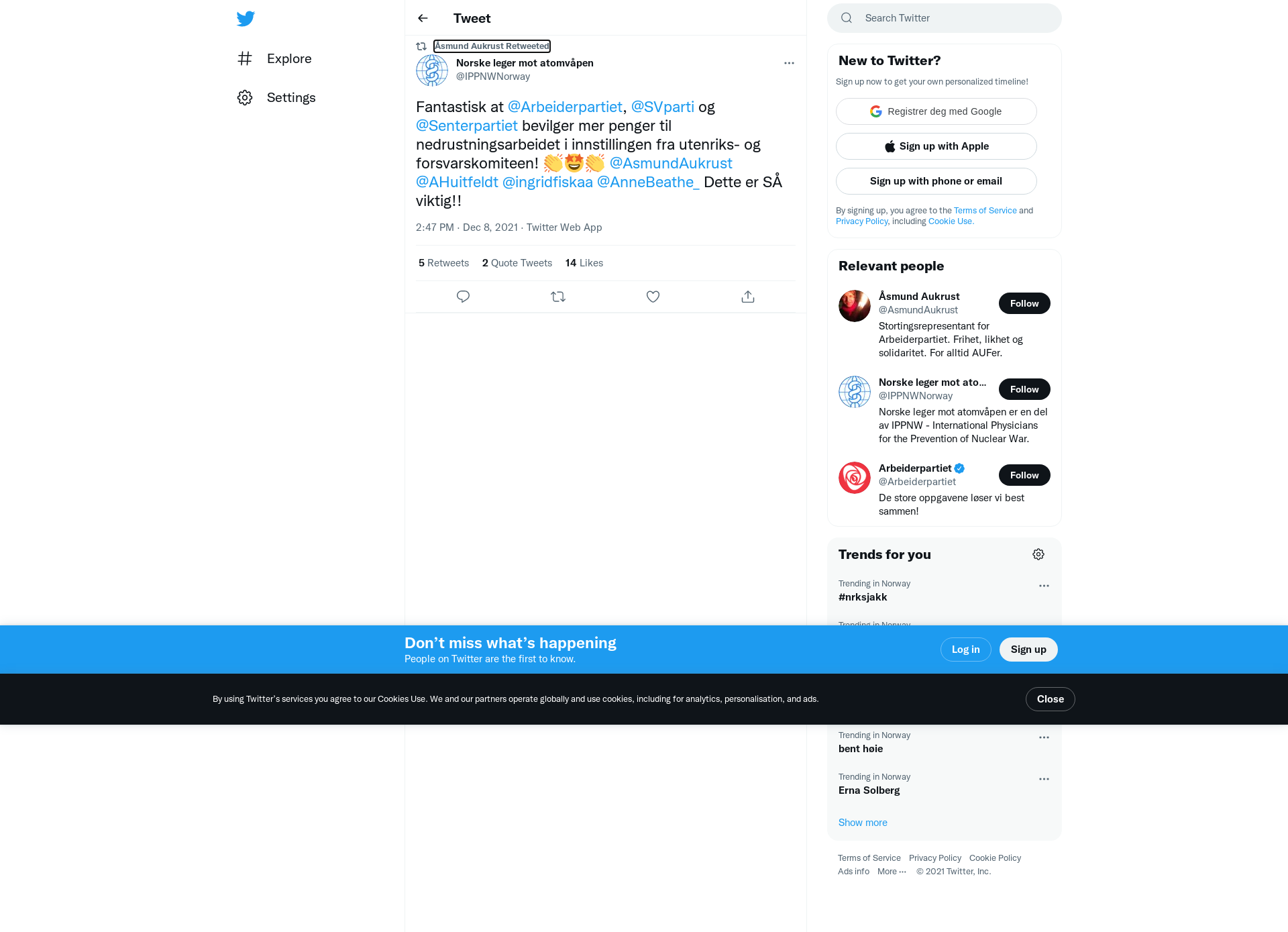Open more options for #nrksjakk trend
The height and width of the screenshot is (932, 1288).
[1044, 586]
